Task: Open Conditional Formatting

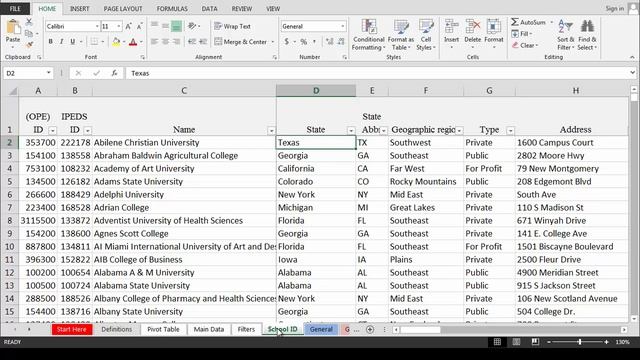Action: point(369,35)
